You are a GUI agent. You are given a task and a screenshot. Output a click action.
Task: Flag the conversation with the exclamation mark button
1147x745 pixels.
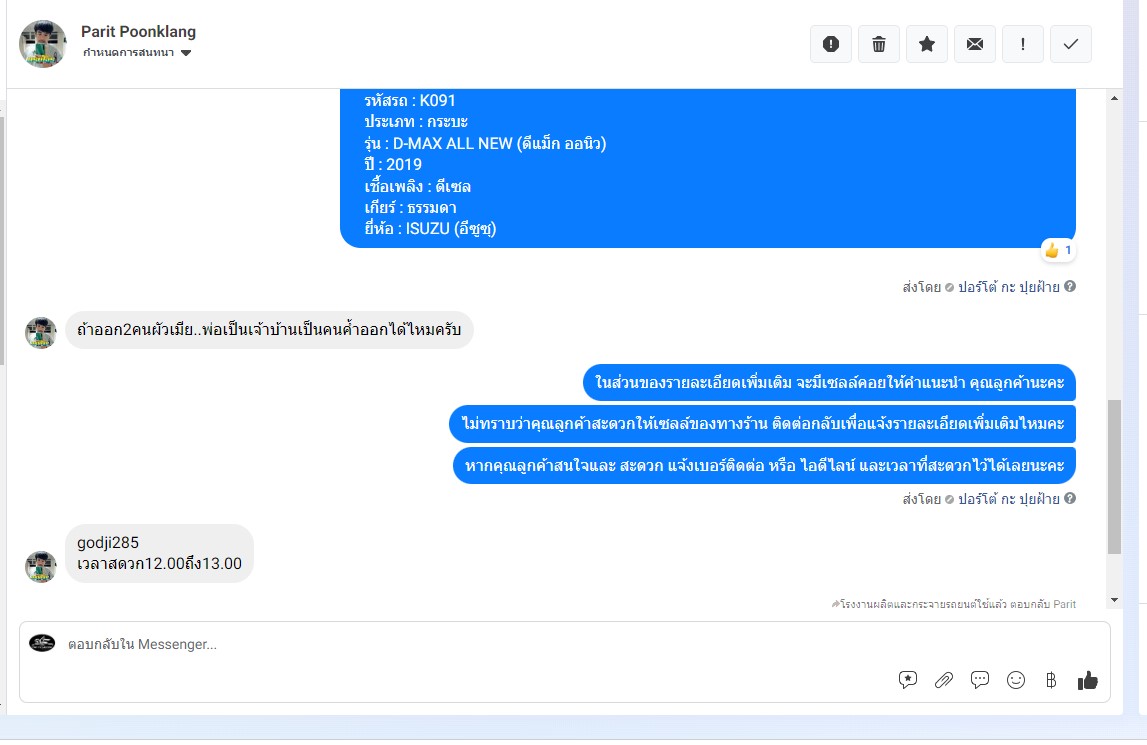point(1023,44)
